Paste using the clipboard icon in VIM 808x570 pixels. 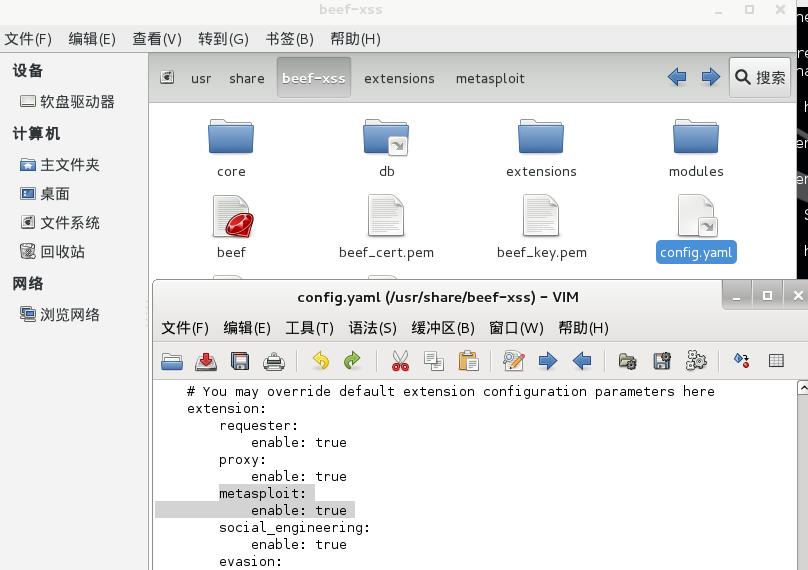[468, 361]
